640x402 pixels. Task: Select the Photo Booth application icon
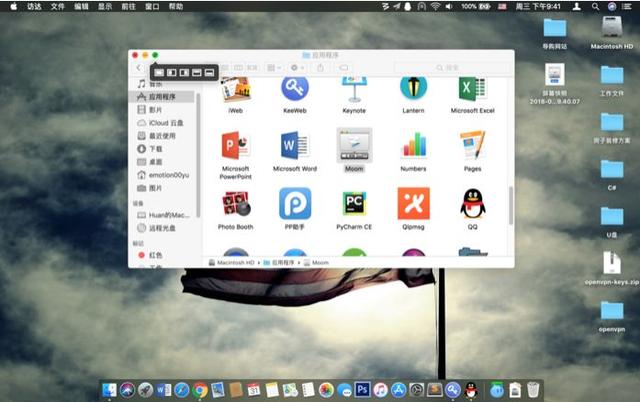click(236, 204)
